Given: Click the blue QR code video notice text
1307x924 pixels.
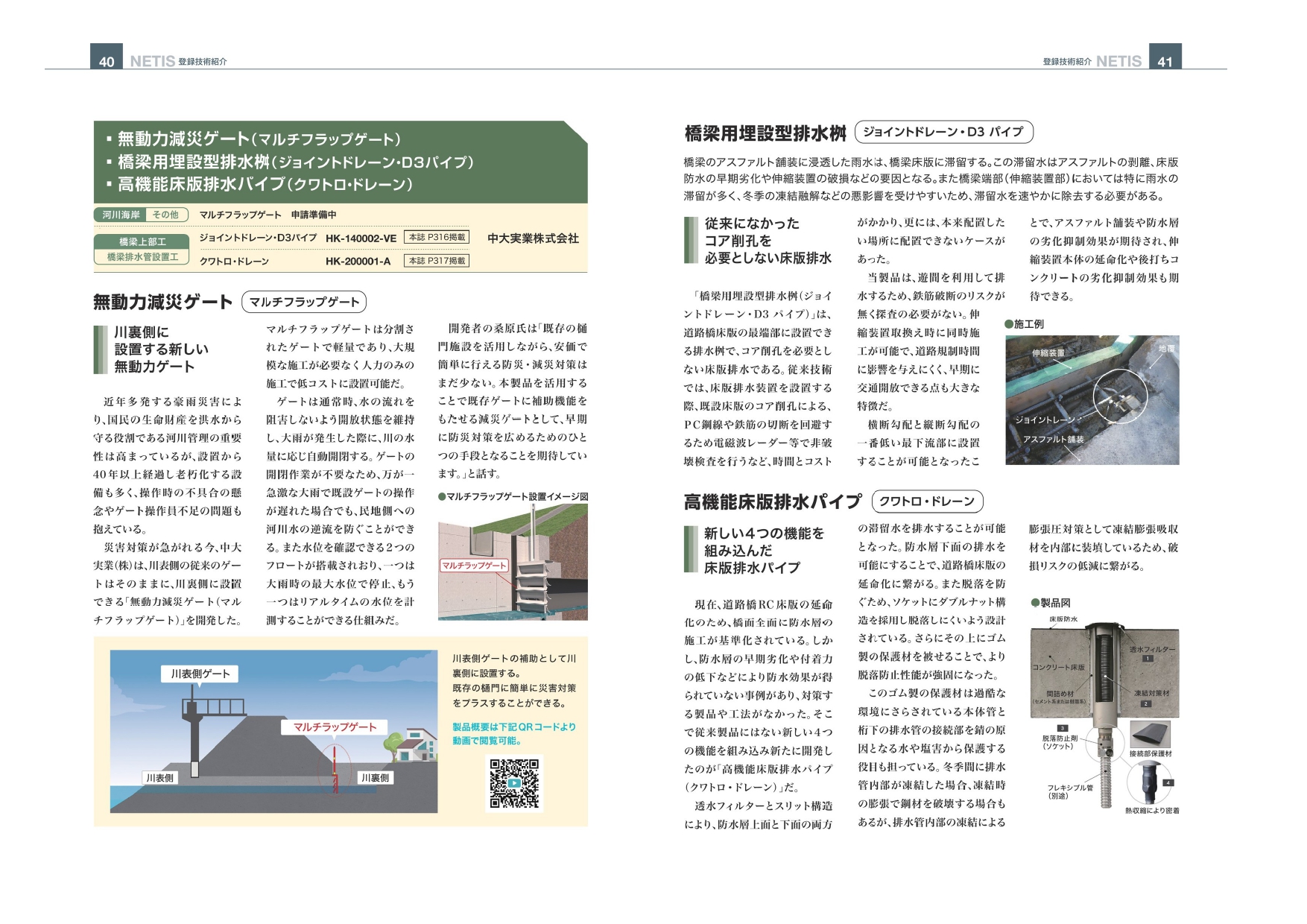Looking at the screenshot, I should coord(513,734).
